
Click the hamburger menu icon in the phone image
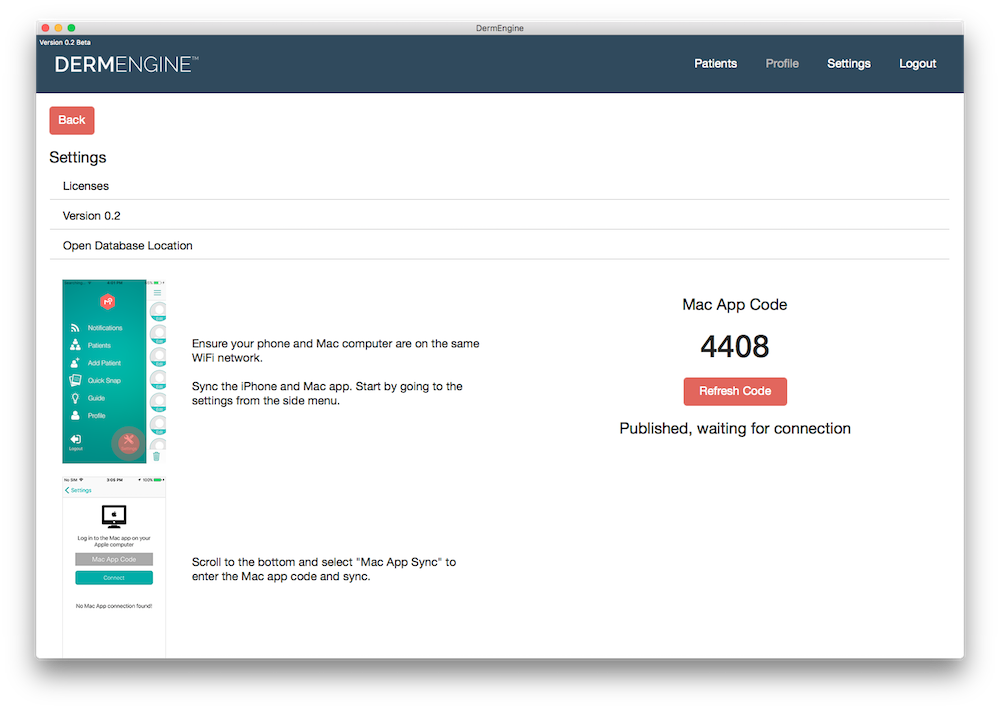[157, 293]
